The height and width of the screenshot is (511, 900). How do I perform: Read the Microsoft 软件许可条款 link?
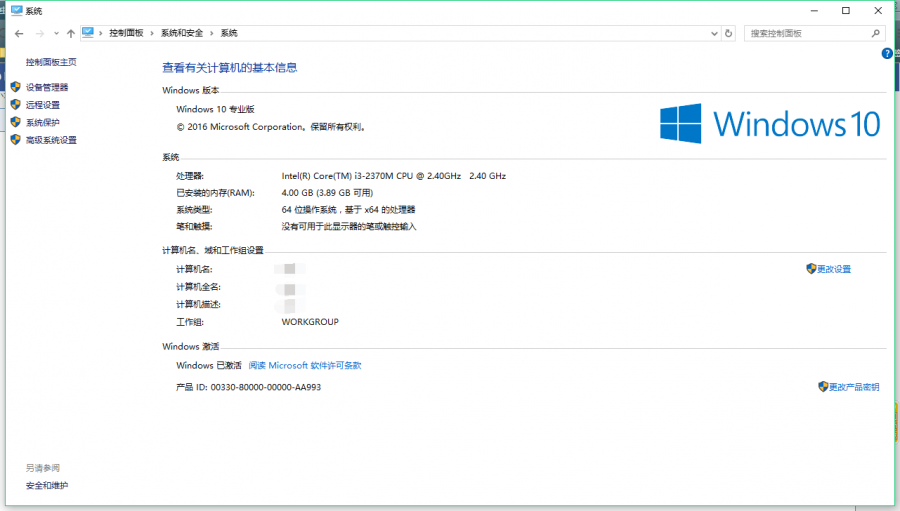(x=305, y=365)
